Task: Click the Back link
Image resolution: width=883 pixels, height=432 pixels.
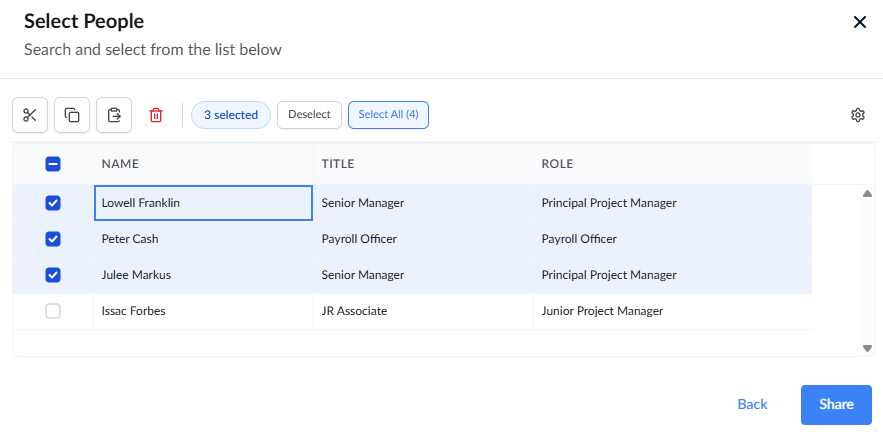Action: click(x=752, y=404)
